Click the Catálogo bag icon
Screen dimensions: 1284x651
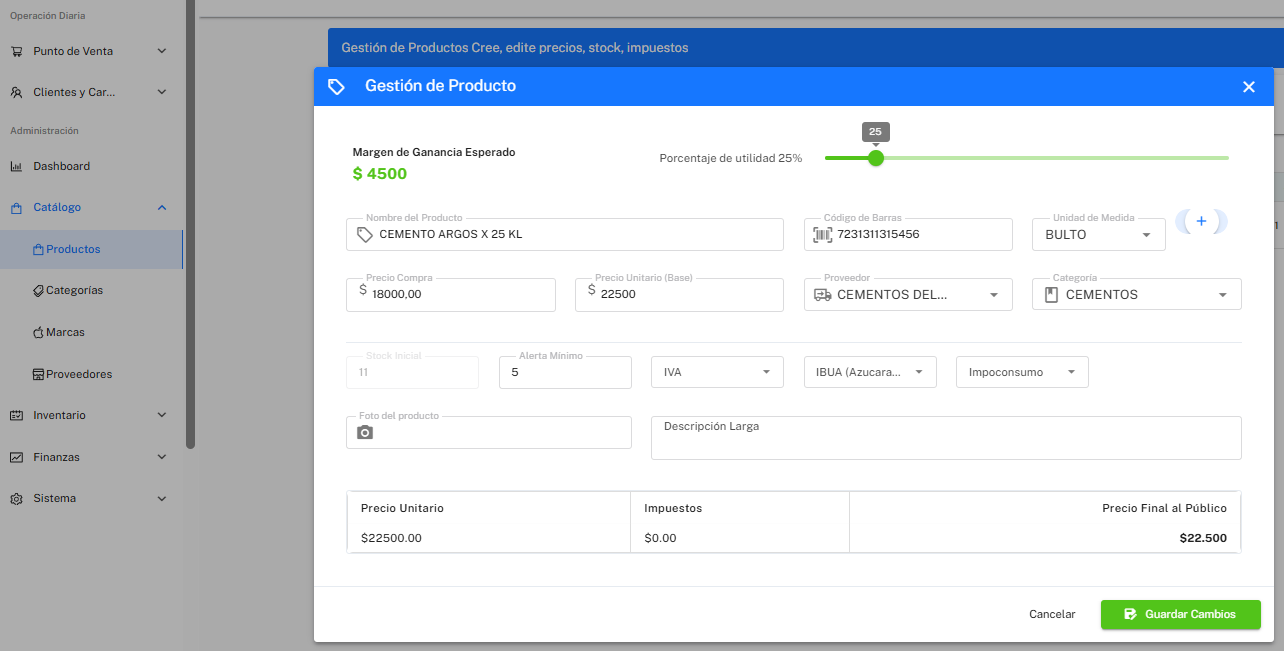click(17, 208)
